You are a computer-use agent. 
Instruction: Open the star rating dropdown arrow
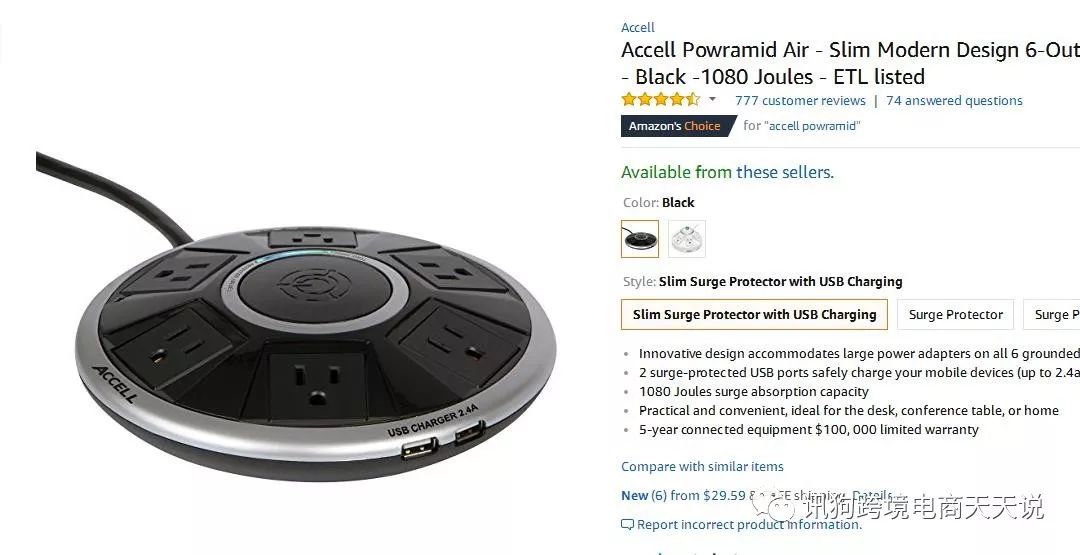(712, 100)
